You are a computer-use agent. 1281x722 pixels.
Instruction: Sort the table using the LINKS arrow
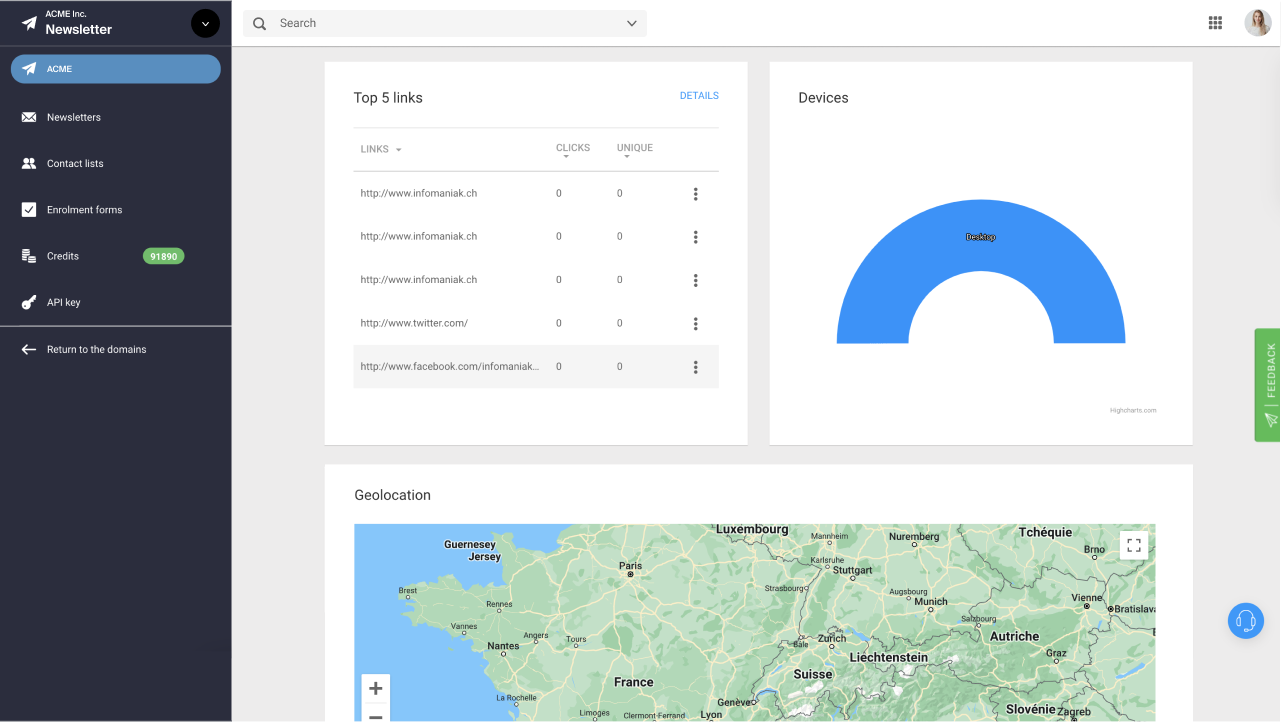click(x=398, y=148)
